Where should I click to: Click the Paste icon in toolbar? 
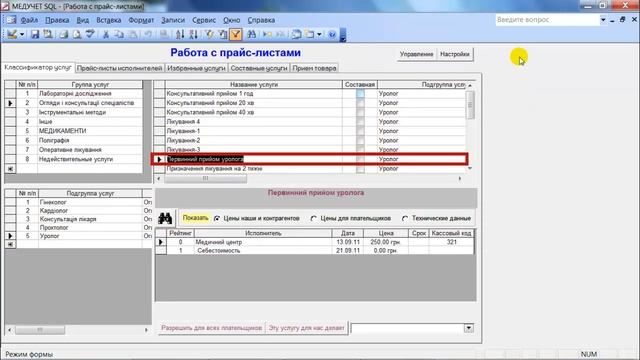(x=133, y=35)
